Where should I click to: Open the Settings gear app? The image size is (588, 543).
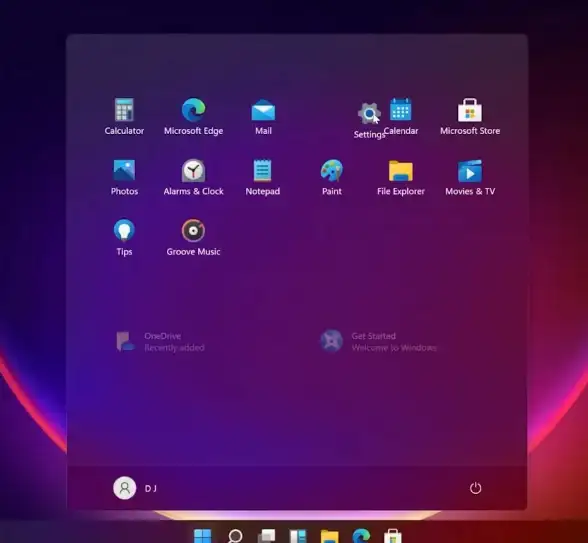pos(369,120)
